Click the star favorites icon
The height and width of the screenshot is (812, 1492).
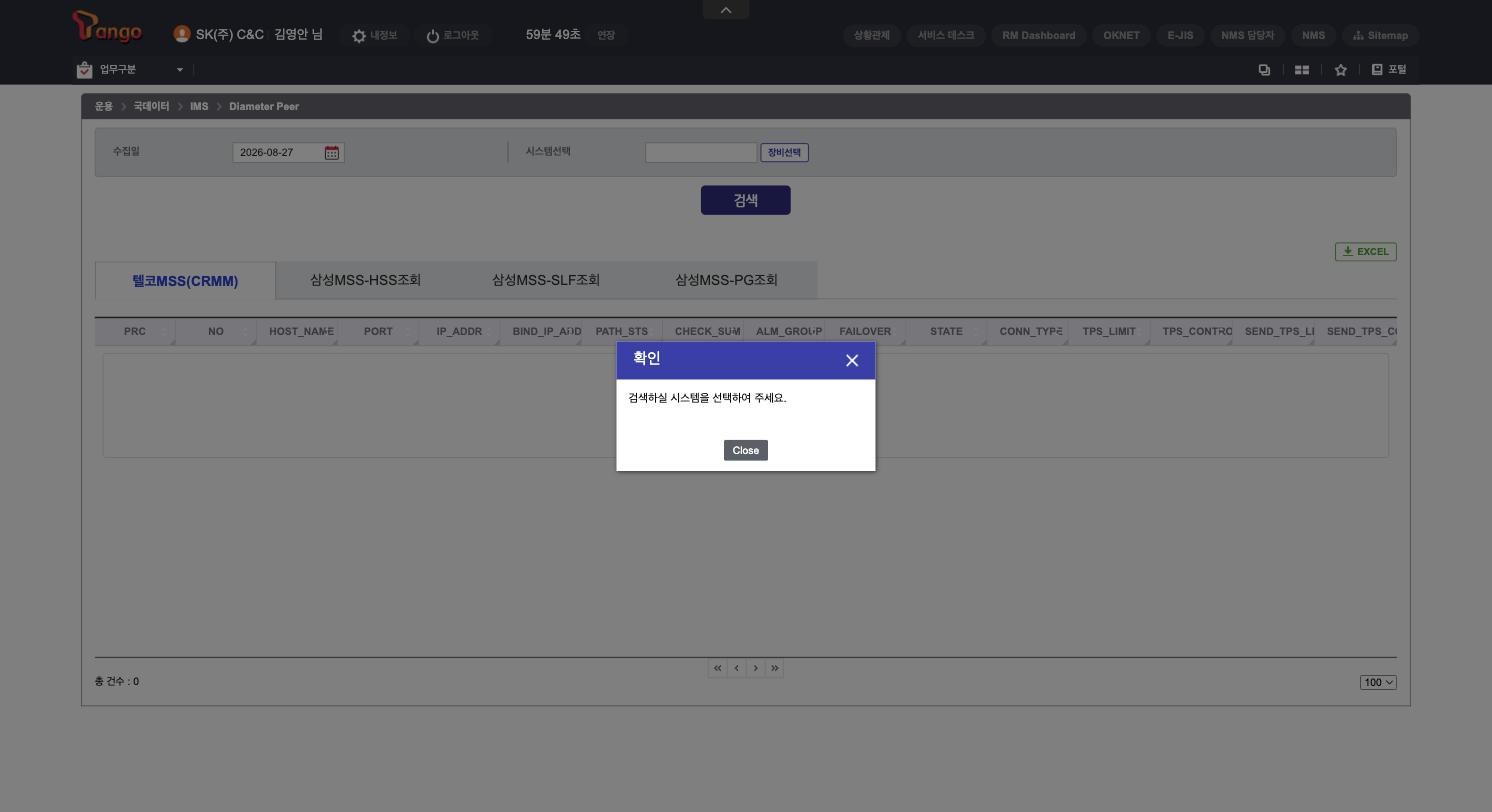coord(1341,70)
